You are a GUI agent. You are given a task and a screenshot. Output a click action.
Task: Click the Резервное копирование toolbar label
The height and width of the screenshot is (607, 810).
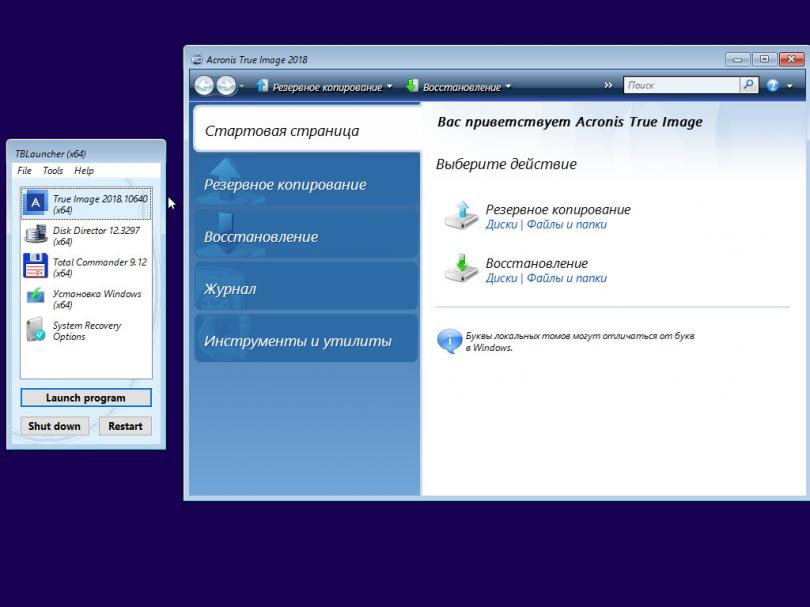tap(327, 87)
